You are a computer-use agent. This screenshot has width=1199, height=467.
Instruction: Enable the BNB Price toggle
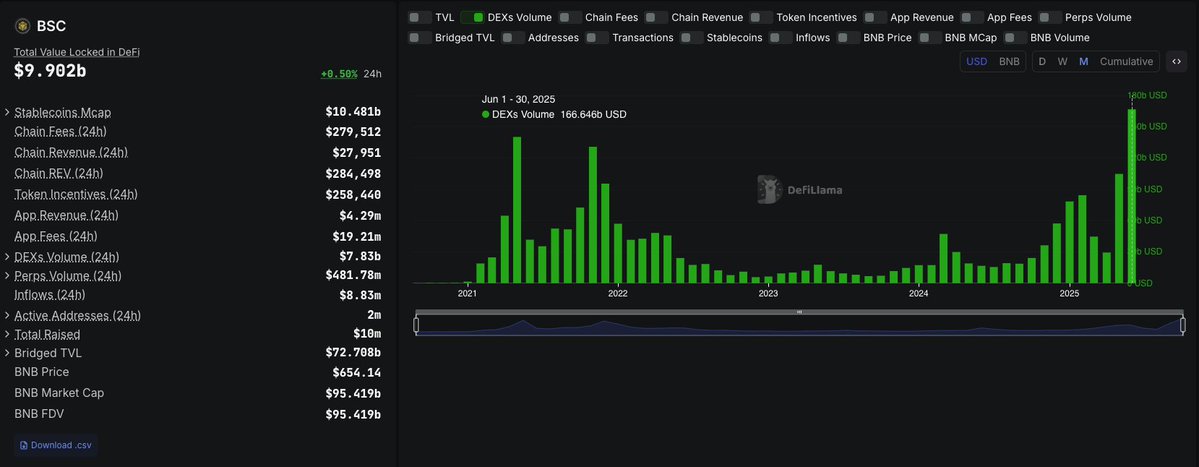pos(848,38)
